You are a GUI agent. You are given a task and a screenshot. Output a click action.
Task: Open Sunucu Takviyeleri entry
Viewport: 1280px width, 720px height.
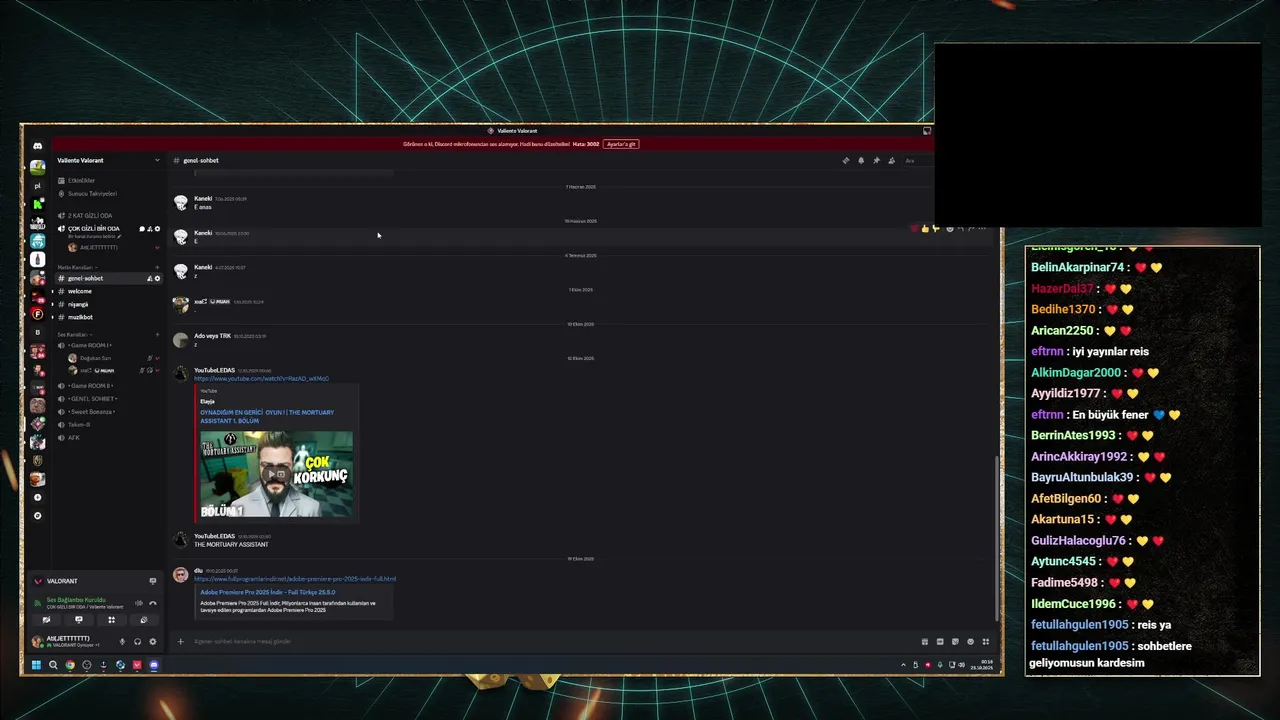pos(108,193)
